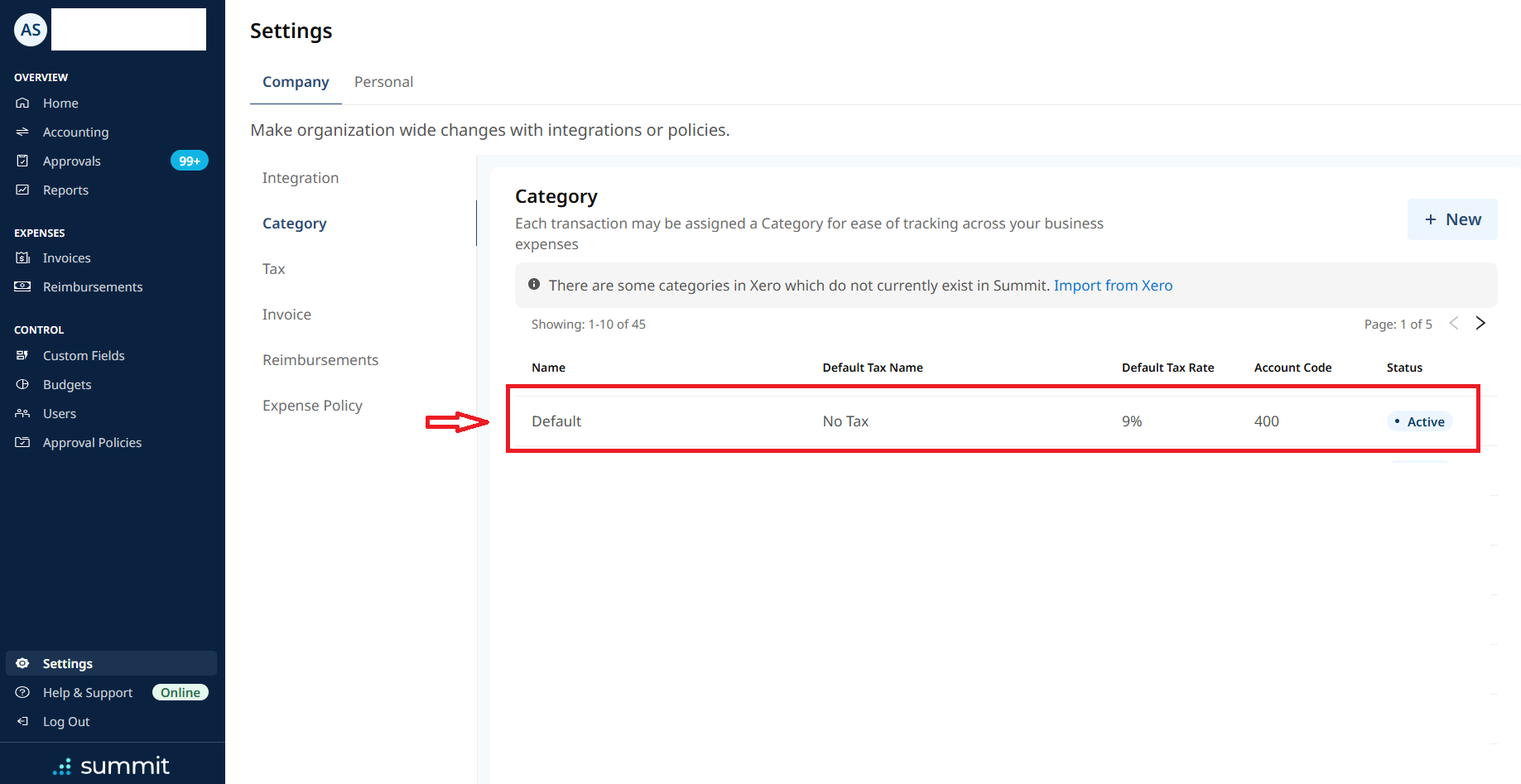Open Integration settings section
The image size is (1521, 784).
coord(301,178)
